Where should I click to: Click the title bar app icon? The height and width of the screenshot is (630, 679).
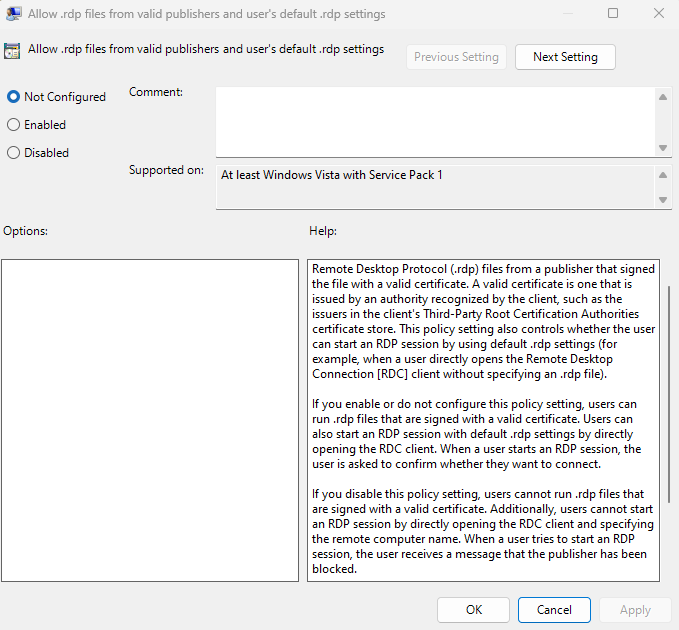point(13,14)
